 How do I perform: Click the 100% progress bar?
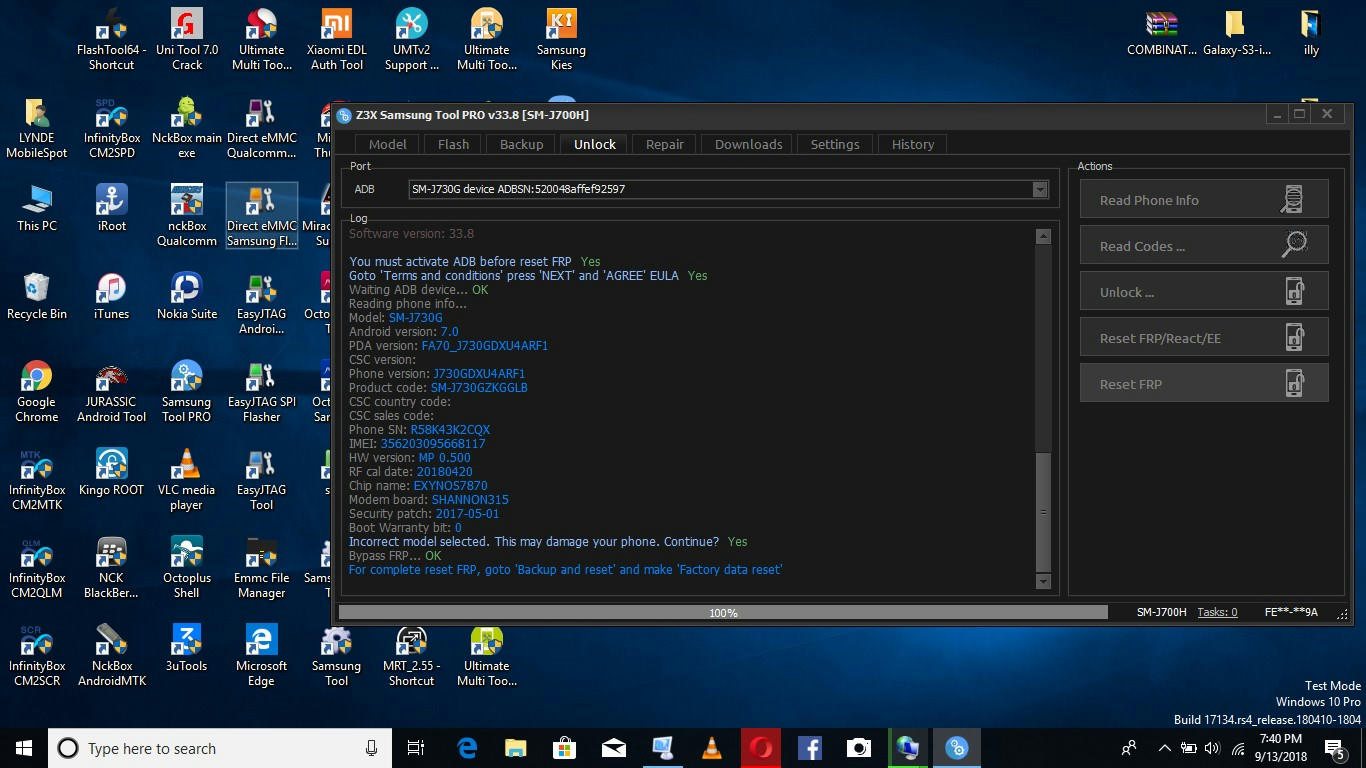click(x=723, y=612)
